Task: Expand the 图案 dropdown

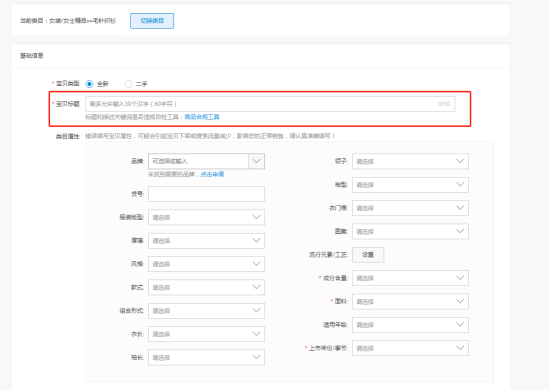Action: tap(410, 231)
